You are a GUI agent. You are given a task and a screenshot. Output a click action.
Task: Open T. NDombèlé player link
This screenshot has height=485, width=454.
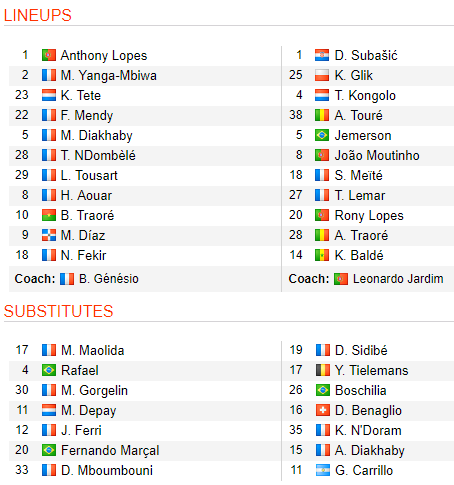98,155
